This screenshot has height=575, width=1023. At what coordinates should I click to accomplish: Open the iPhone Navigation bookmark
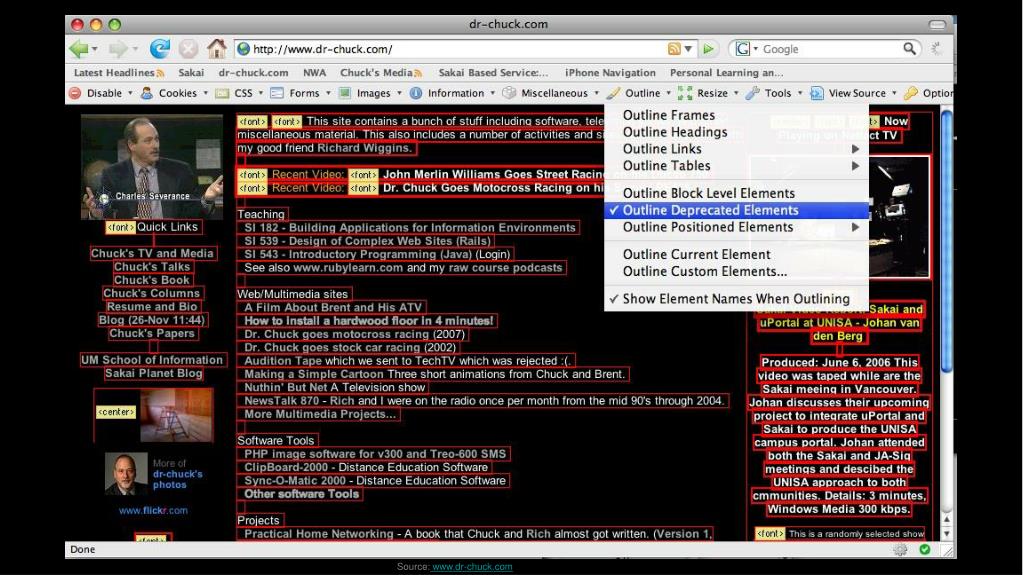pyautogui.click(x=610, y=73)
